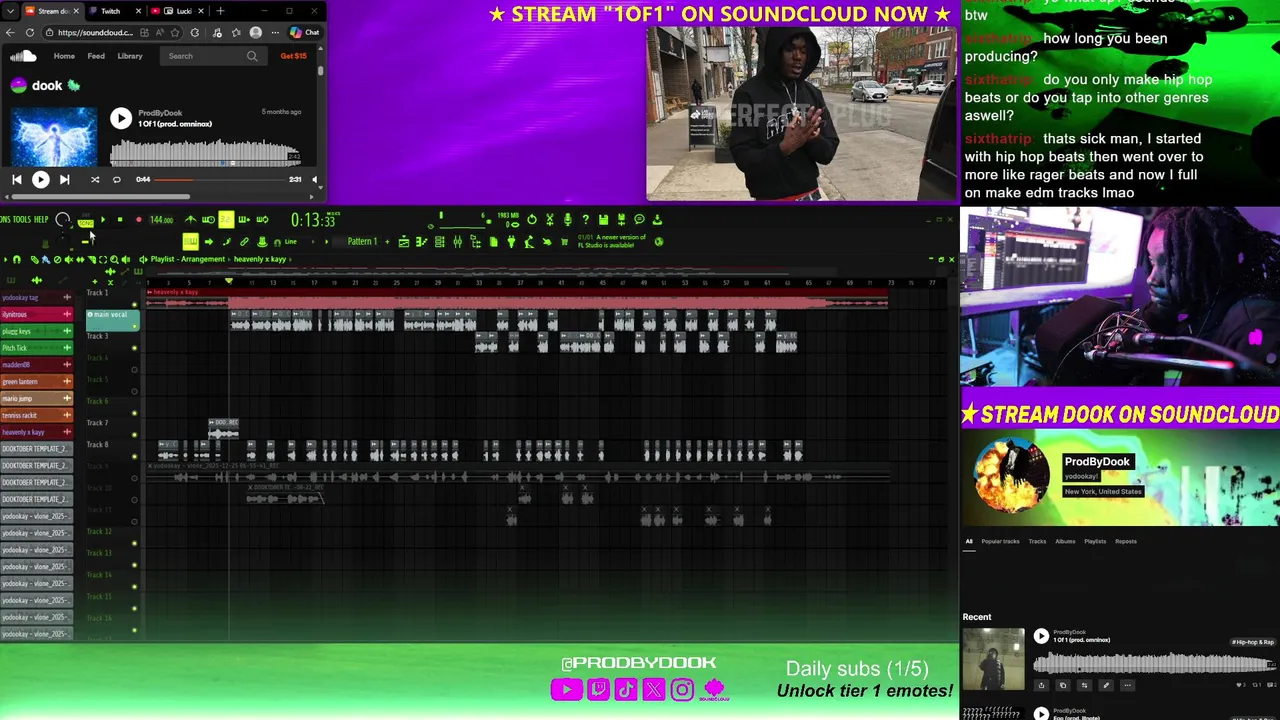Play the FL Studio song from transport bar
The width and height of the screenshot is (1280, 720).
click(102, 220)
